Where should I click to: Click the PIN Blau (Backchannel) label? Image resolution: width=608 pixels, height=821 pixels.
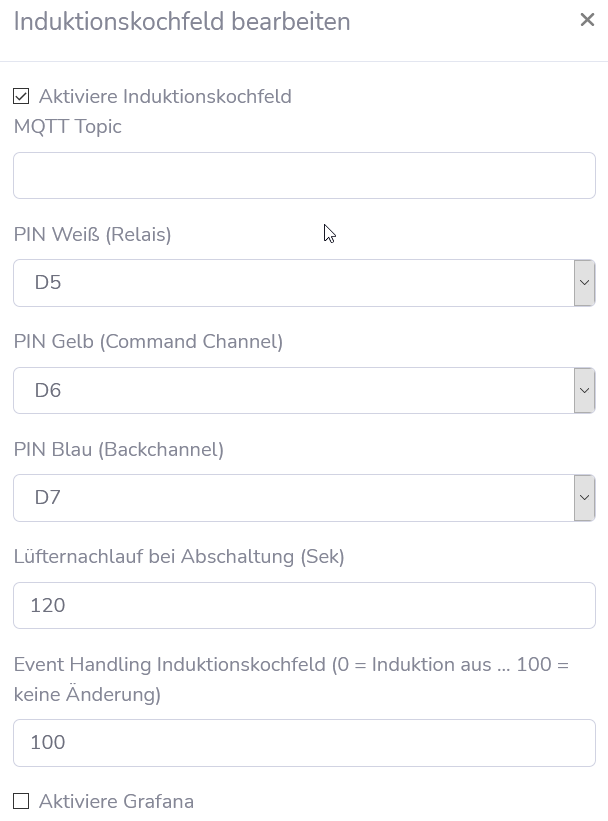coord(119,450)
